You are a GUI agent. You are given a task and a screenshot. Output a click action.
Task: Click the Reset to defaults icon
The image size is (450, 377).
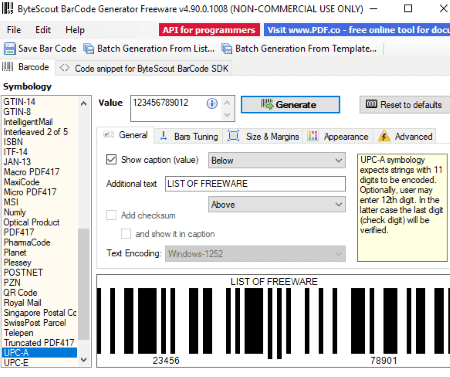click(371, 104)
